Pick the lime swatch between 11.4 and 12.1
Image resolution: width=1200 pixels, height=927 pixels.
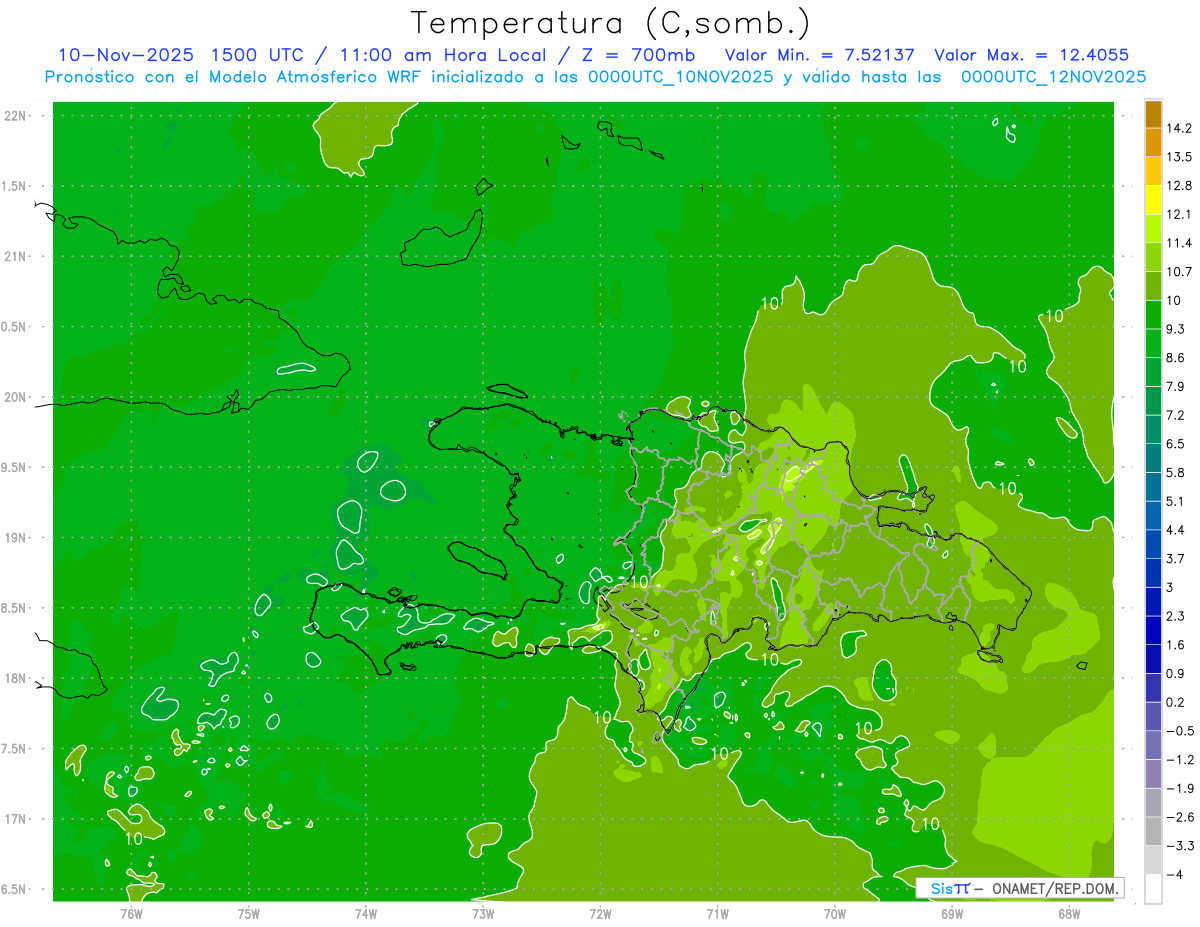click(1153, 229)
